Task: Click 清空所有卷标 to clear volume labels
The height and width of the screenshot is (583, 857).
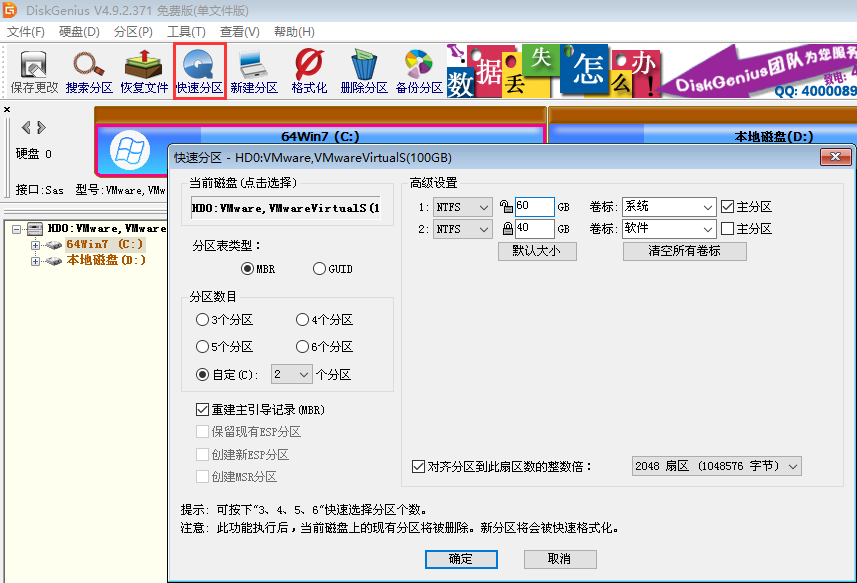Action: coord(684,251)
